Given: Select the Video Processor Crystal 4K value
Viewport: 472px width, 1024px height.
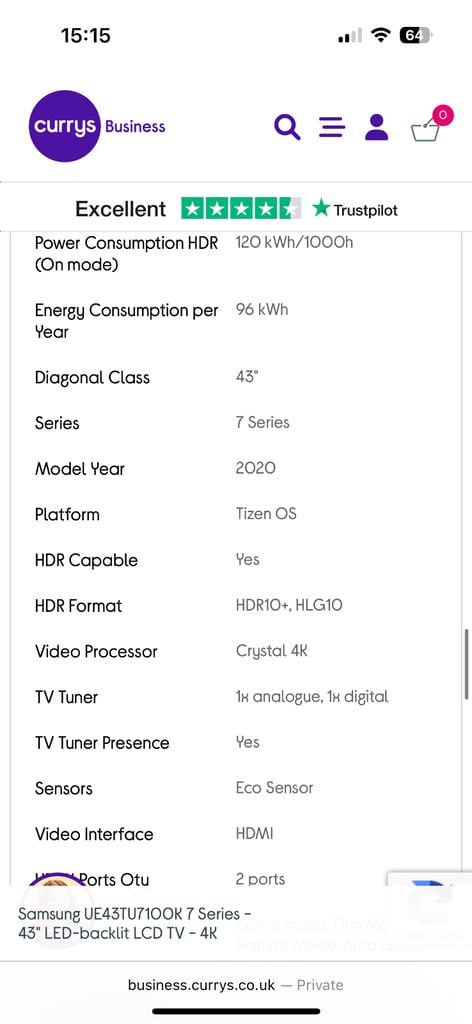Looking at the screenshot, I should [x=272, y=651].
